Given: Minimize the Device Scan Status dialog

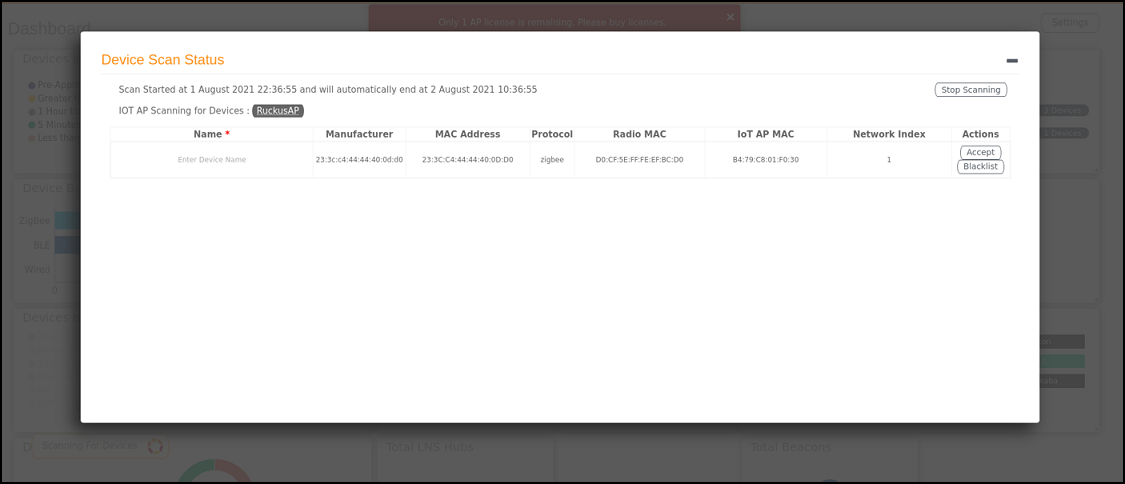Looking at the screenshot, I should pos(1012,61).
